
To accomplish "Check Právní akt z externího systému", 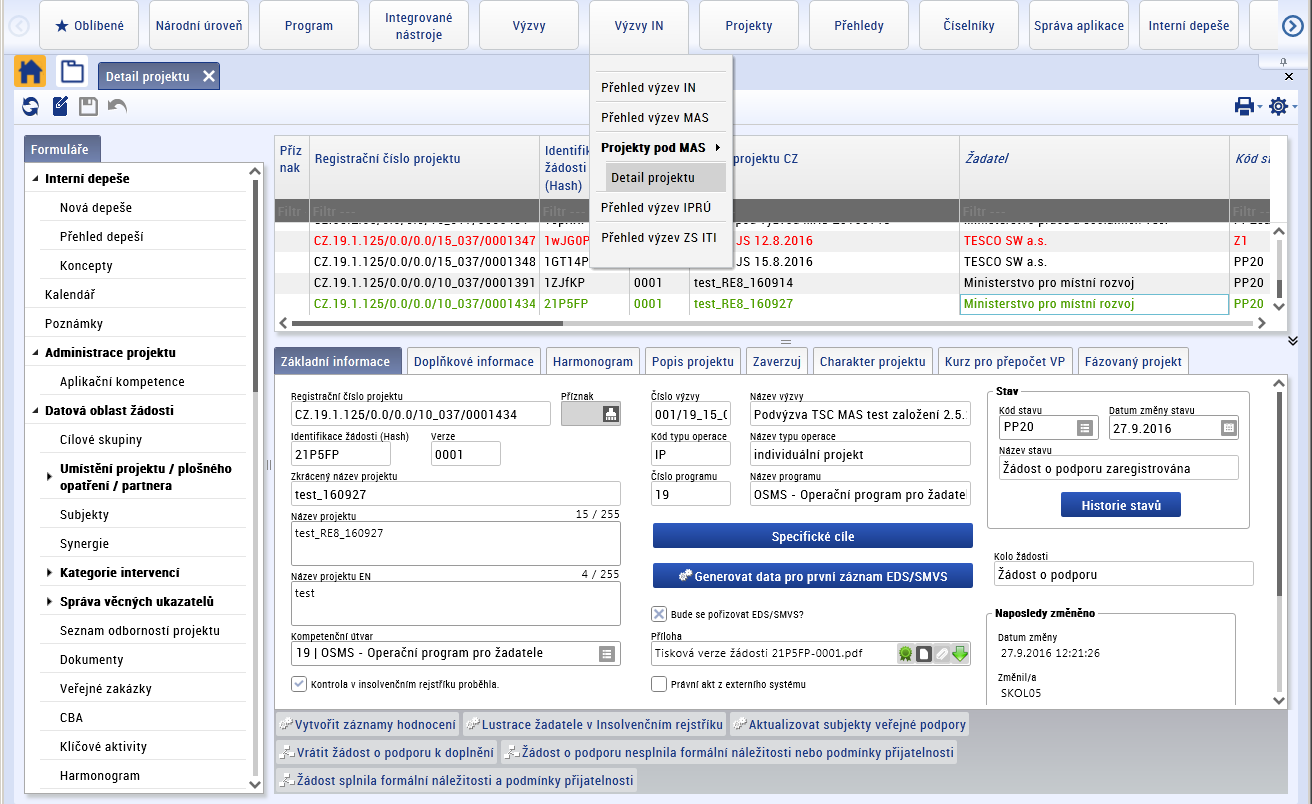I will pos(659,684).
